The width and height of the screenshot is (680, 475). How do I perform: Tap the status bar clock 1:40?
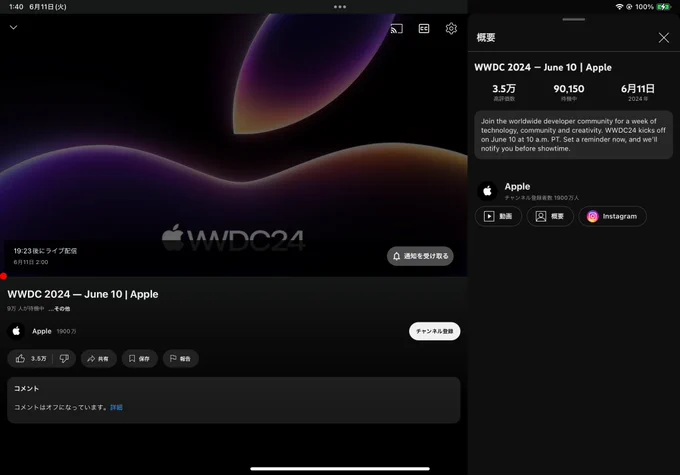(16, 7)
